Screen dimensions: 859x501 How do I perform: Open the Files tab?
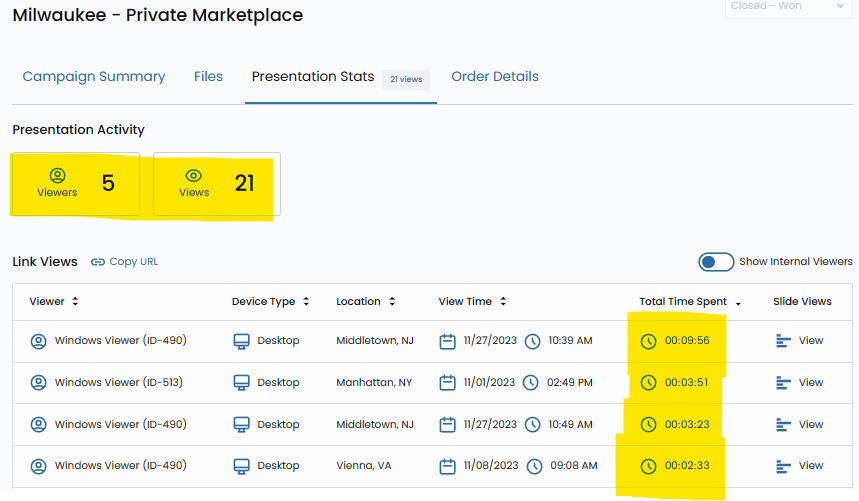[x=208, y=77]
